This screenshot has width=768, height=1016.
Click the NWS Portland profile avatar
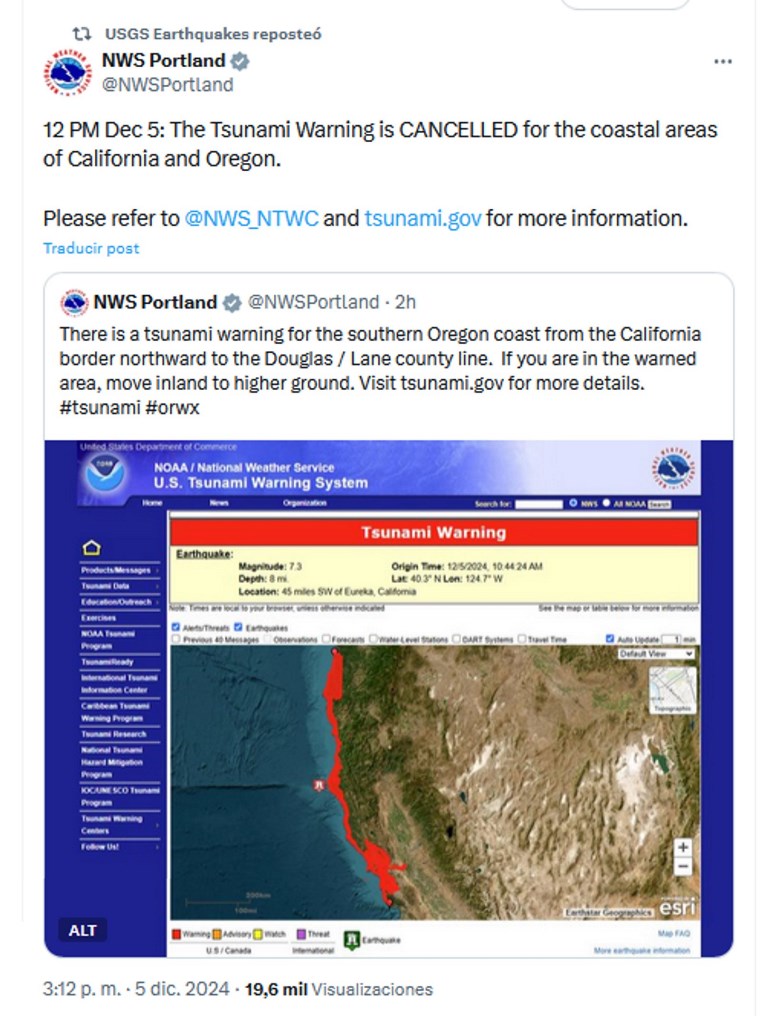[68, 73]
